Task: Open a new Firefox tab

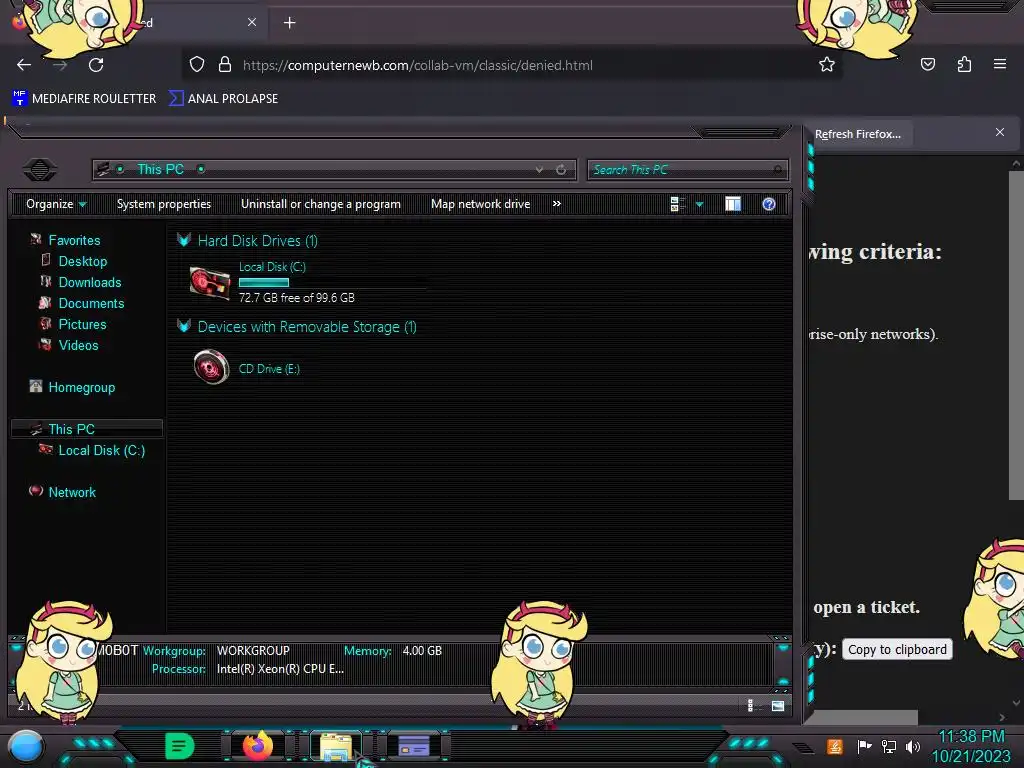Action: pos(289,23)
